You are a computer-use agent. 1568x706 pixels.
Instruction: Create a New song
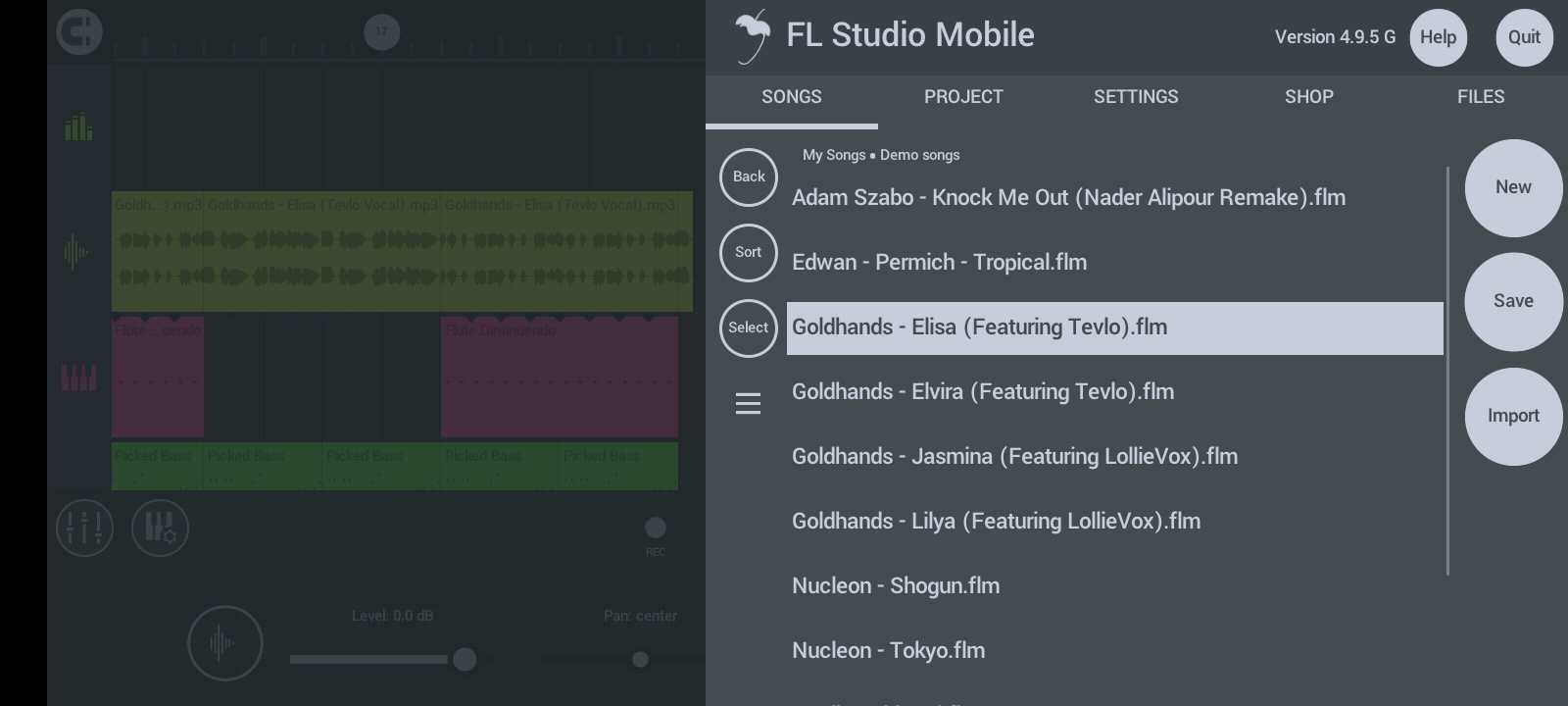pyautogui.click(x=1513, y=187)
